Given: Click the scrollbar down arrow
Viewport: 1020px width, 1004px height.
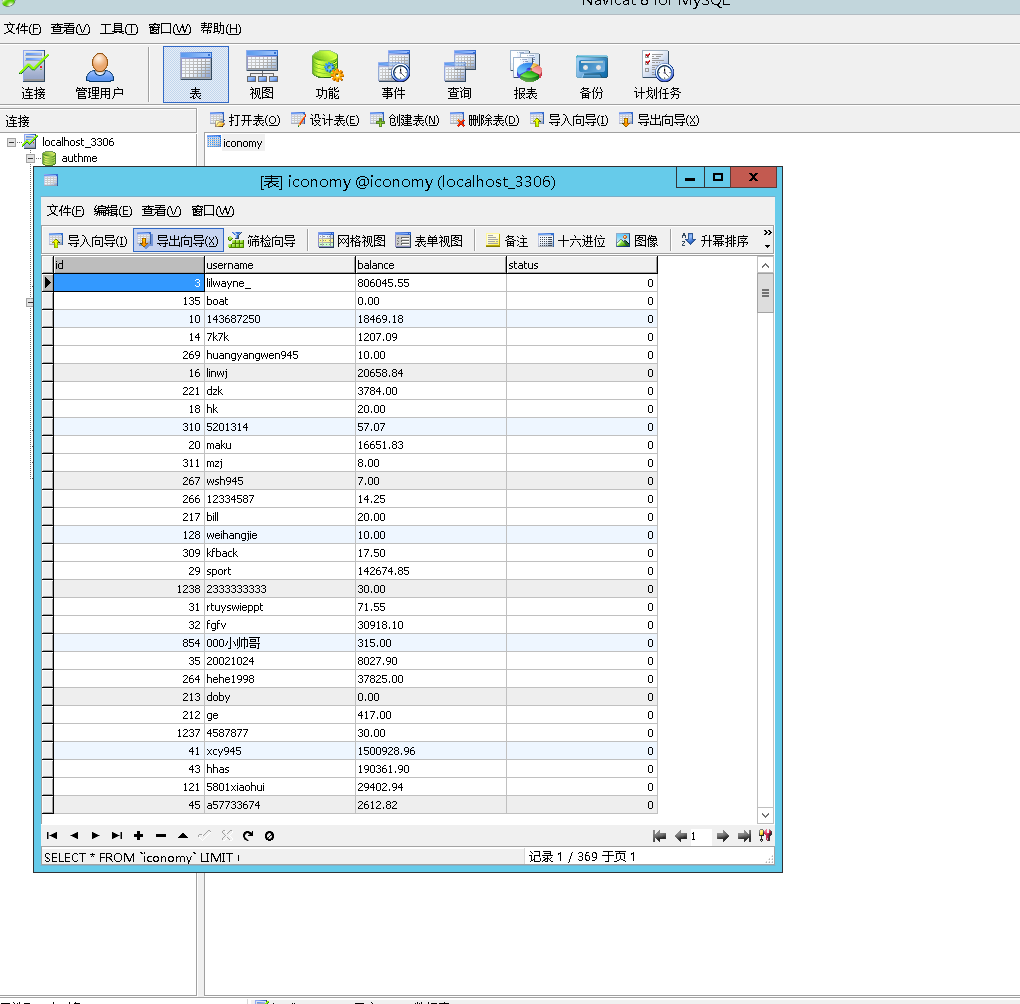Looking at the screenshot, I should (x=766, y=815).
